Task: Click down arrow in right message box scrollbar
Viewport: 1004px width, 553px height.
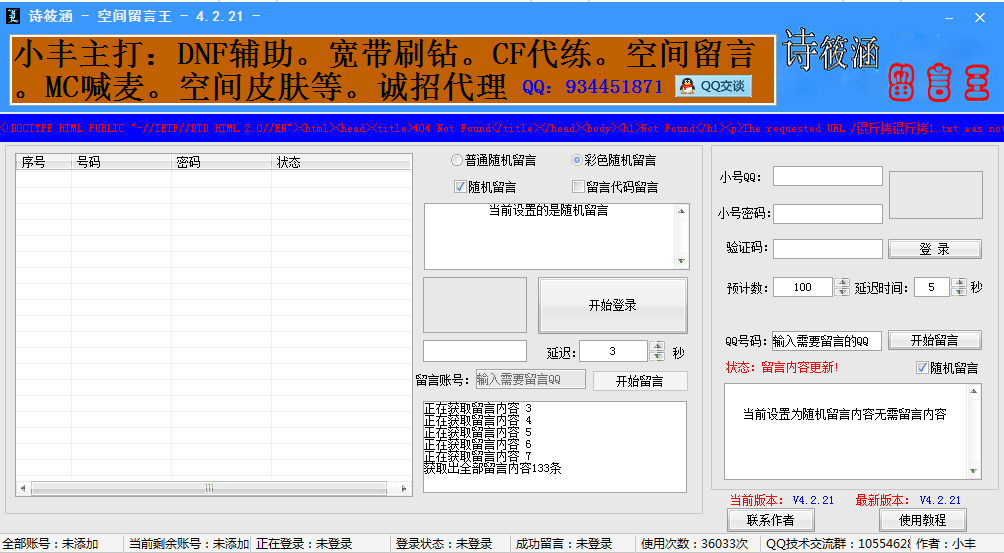Action: tap(973, 471)
